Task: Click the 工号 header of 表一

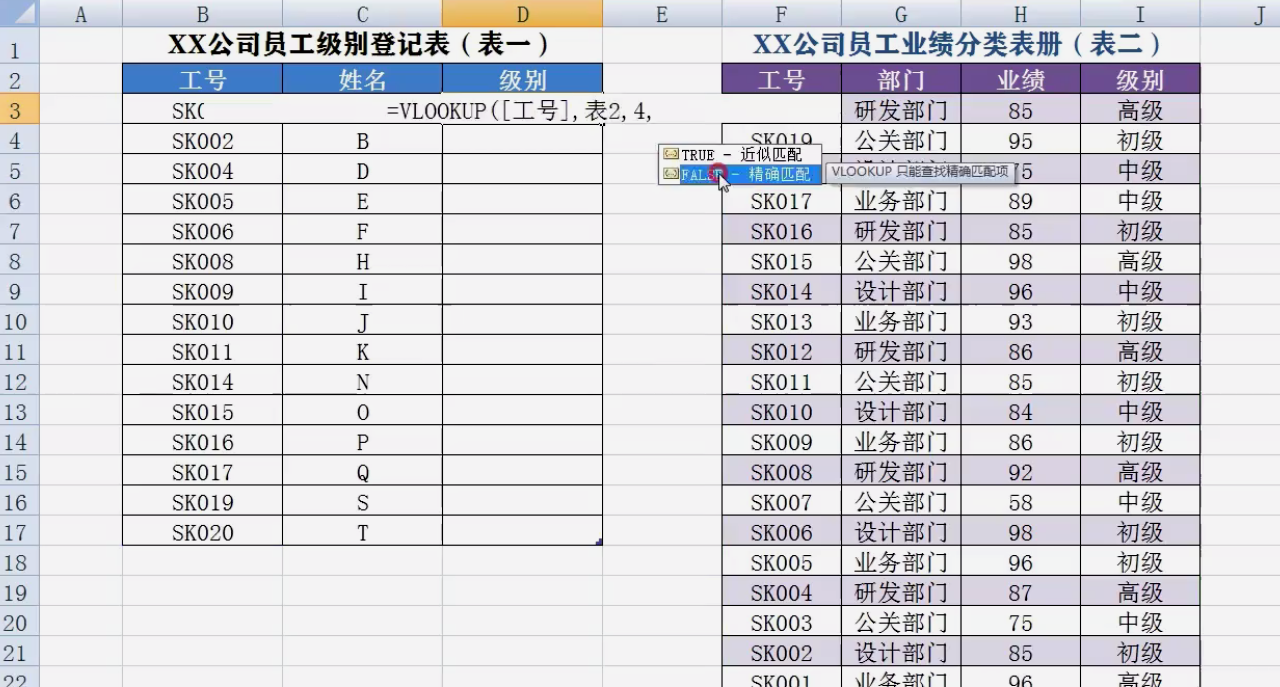Action: 202,79
